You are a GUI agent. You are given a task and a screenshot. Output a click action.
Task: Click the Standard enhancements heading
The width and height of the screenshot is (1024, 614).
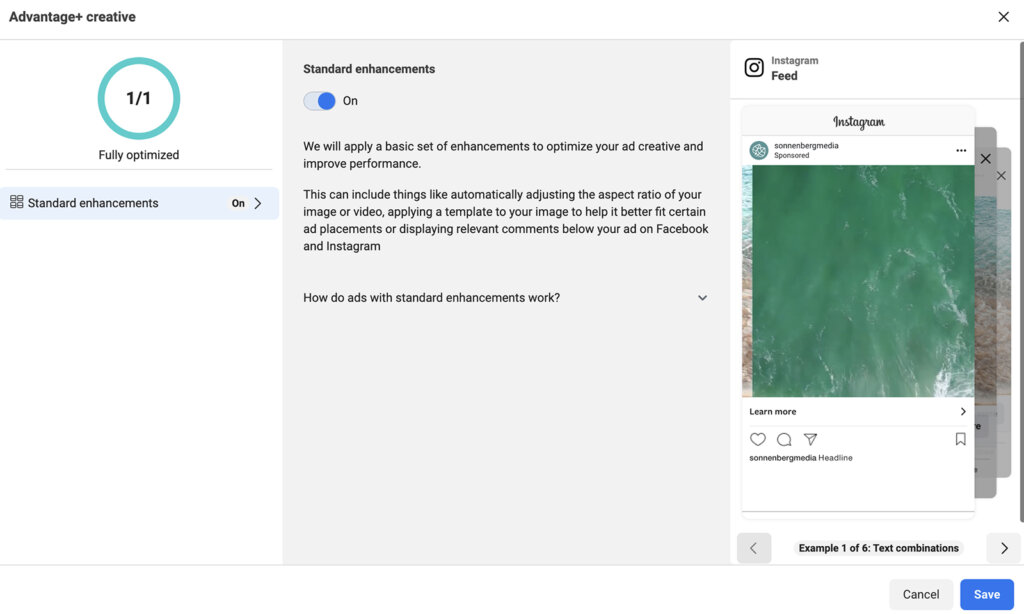[369, 69]
